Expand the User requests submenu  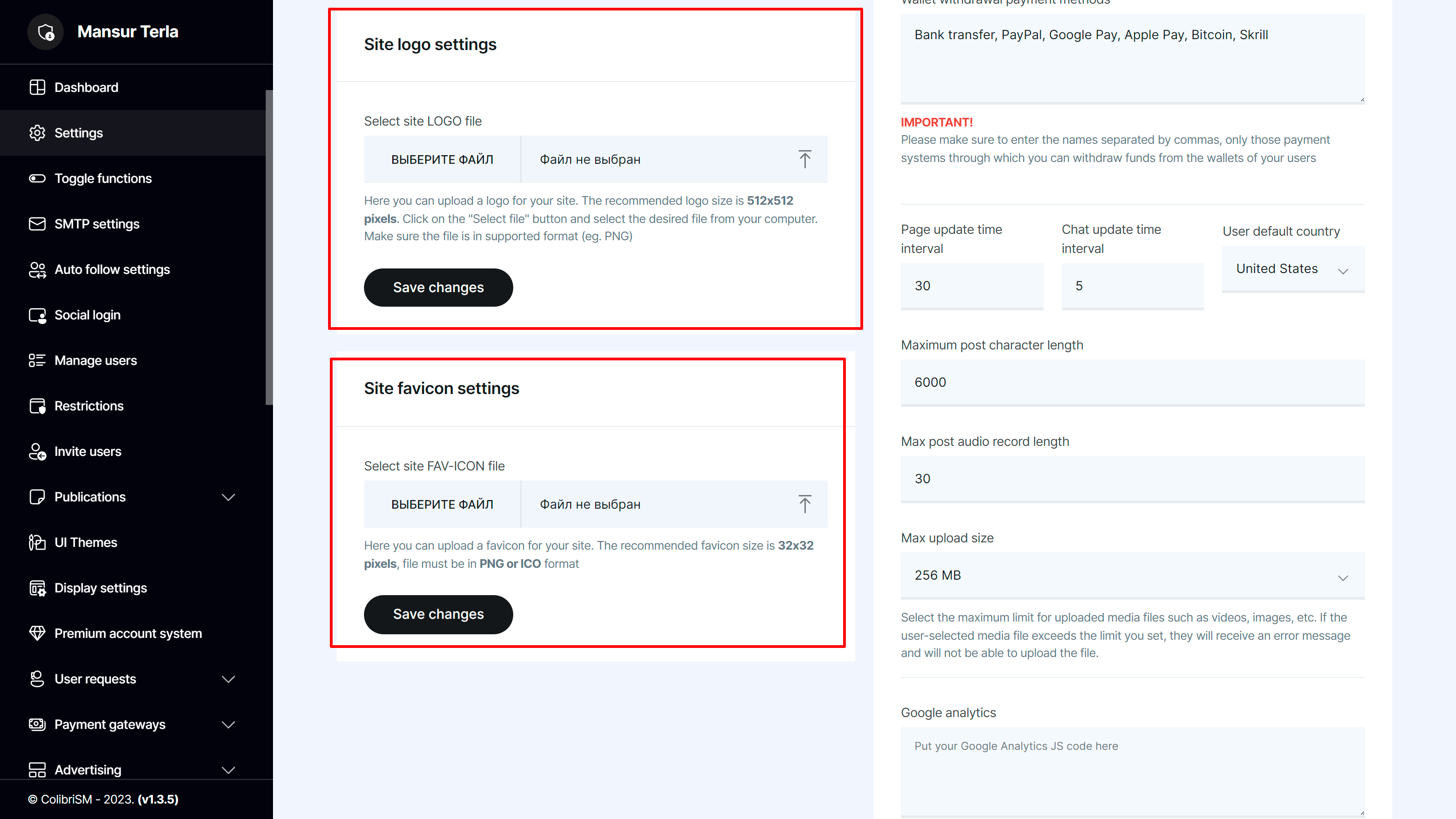228,679
